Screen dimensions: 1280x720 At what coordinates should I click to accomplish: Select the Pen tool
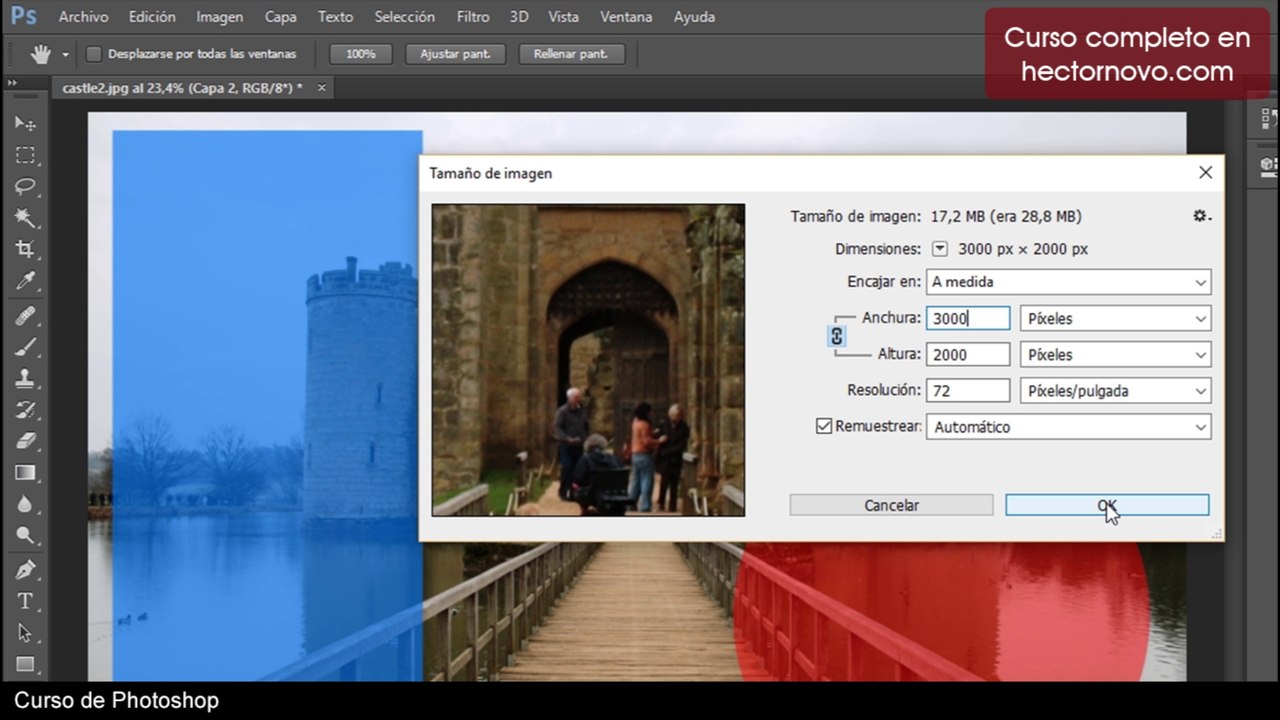(x=25, y=570)
